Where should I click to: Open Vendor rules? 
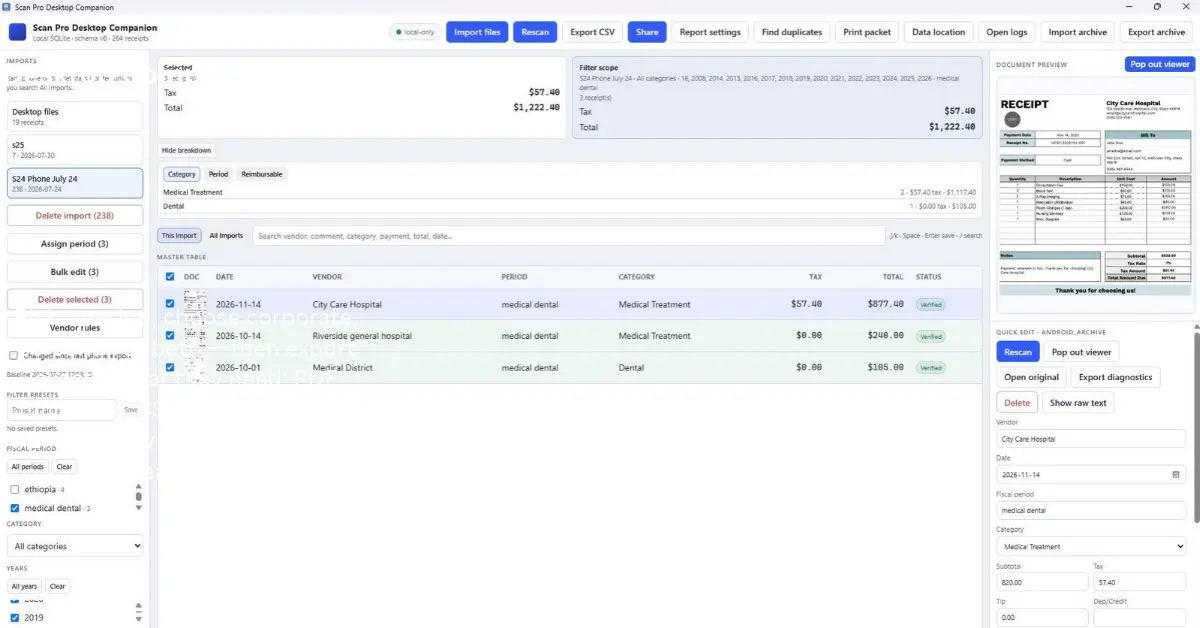(75, 327)
